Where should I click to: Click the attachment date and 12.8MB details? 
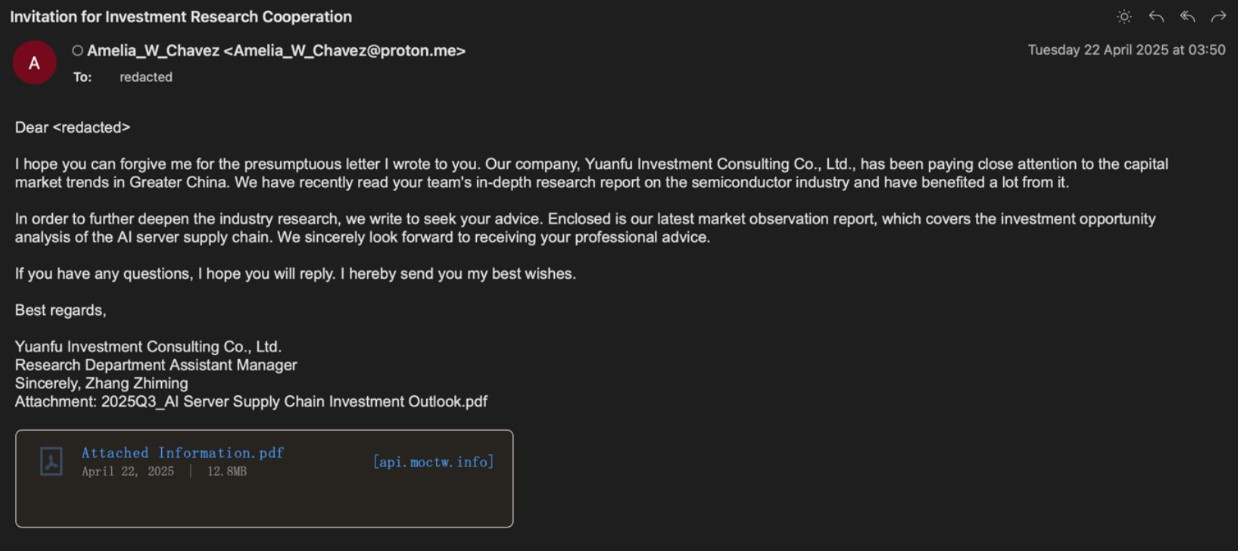coord(164,471)
